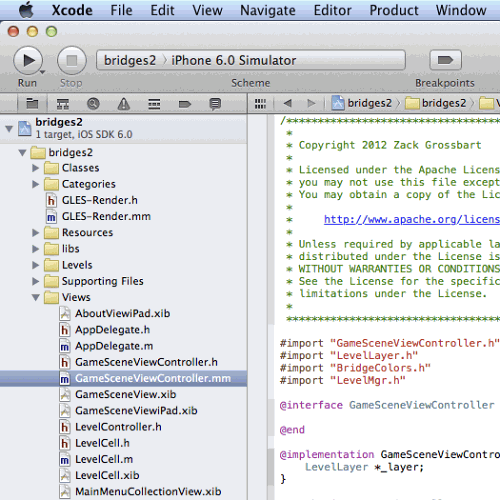Viewport: 500px width, 500px height.
Task: Open the bridges2 scheme dropdown
Action: pyautogui.click(x=130, y=60)
